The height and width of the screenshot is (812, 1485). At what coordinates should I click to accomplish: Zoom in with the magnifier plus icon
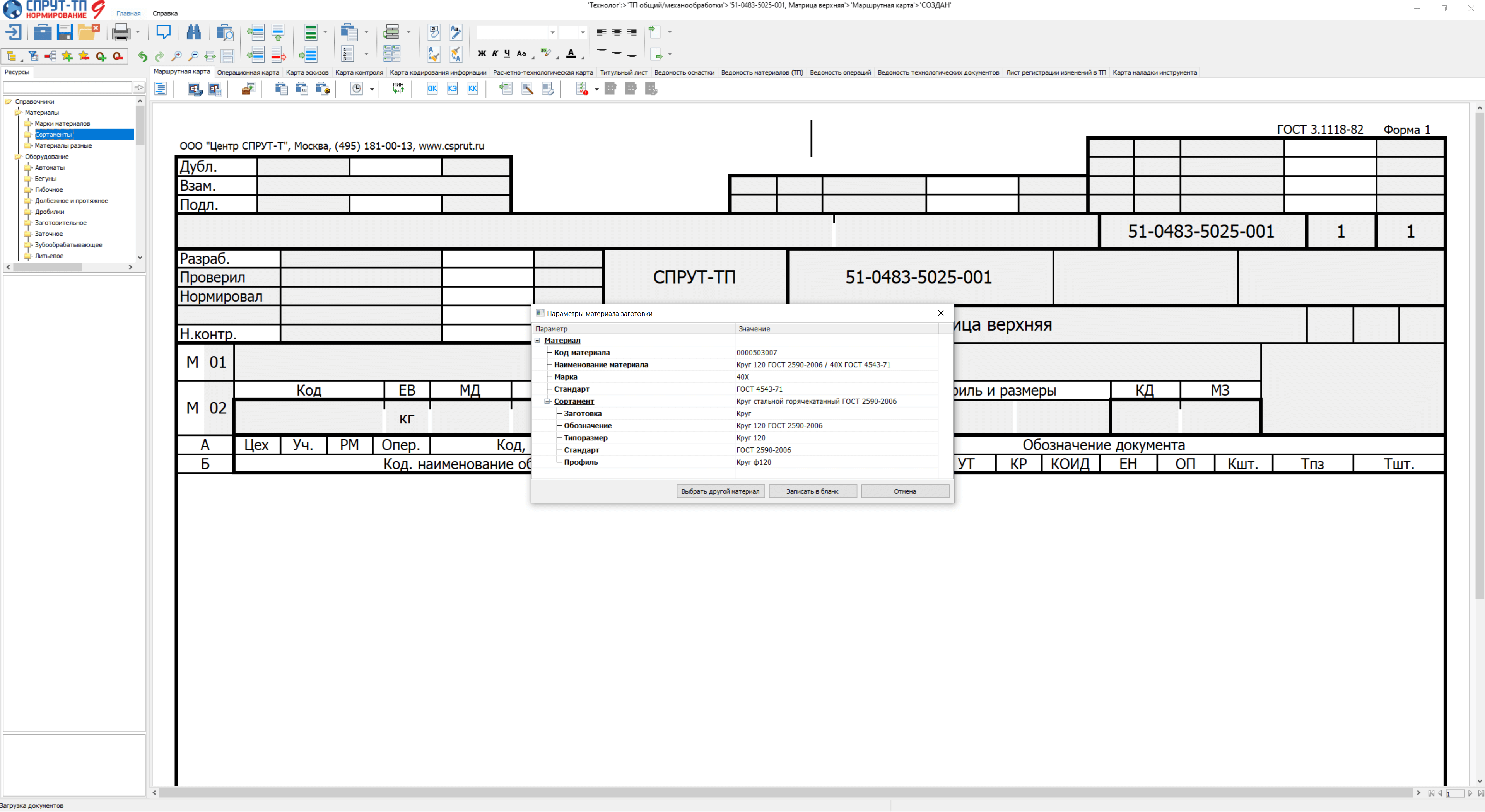[176, 56]
